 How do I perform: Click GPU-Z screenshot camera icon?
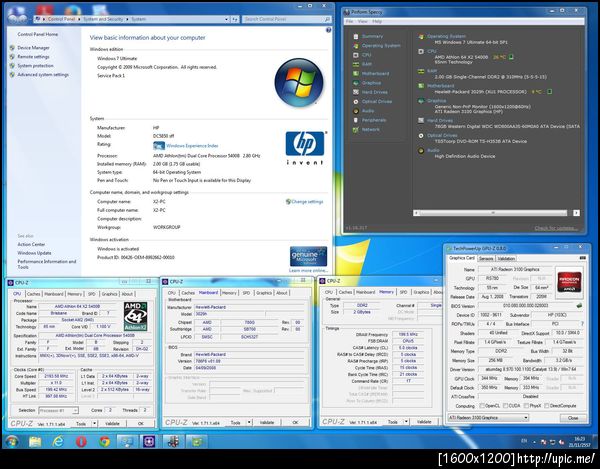click(582, 258)
